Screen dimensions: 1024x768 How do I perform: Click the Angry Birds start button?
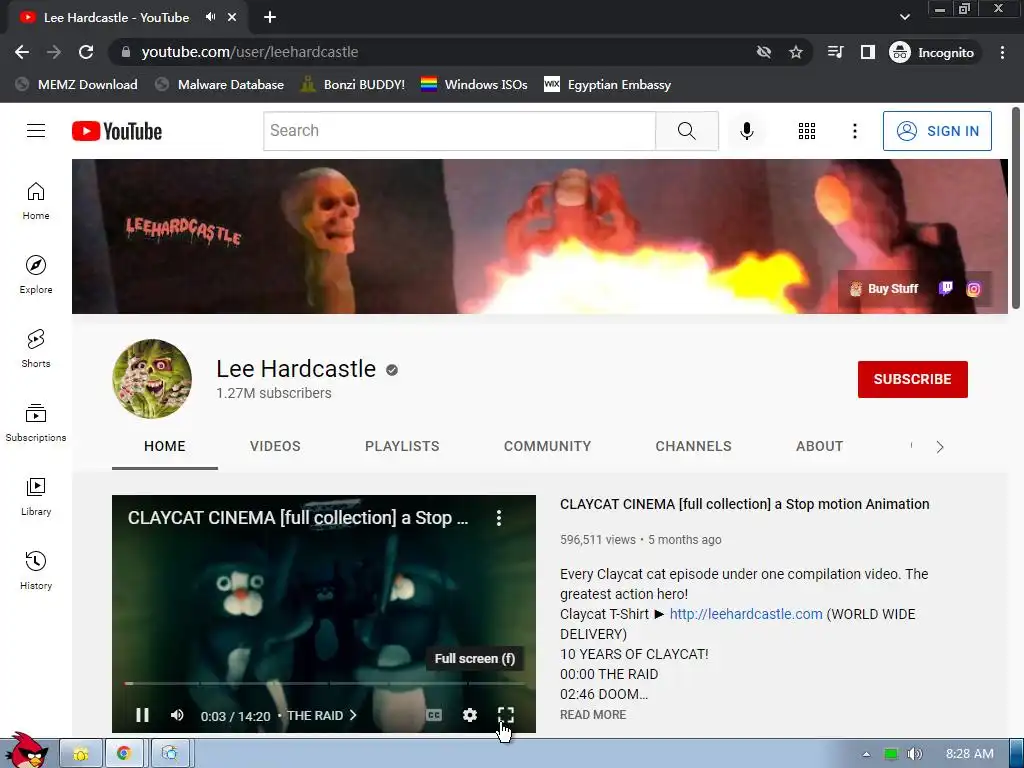point(26,751)
